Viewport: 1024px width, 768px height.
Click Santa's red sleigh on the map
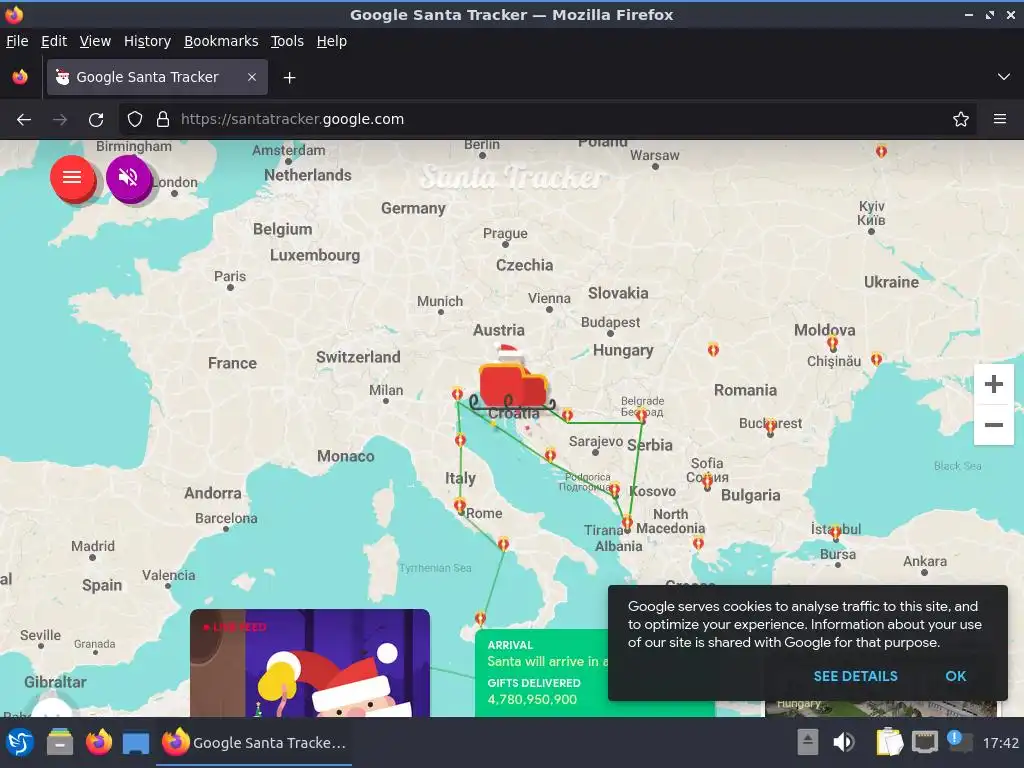[513, 386]
